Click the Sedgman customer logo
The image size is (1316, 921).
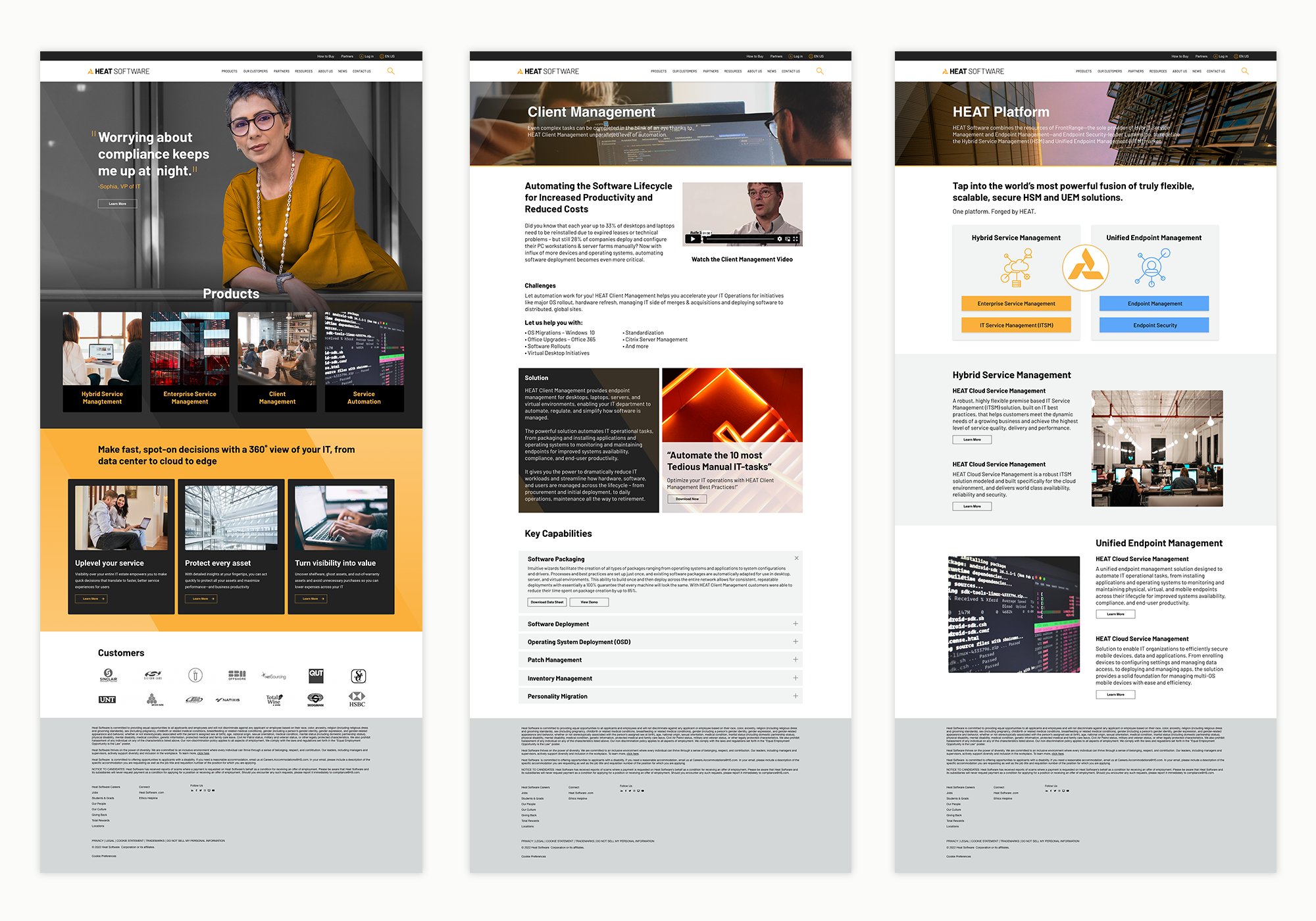click(315, 699)
